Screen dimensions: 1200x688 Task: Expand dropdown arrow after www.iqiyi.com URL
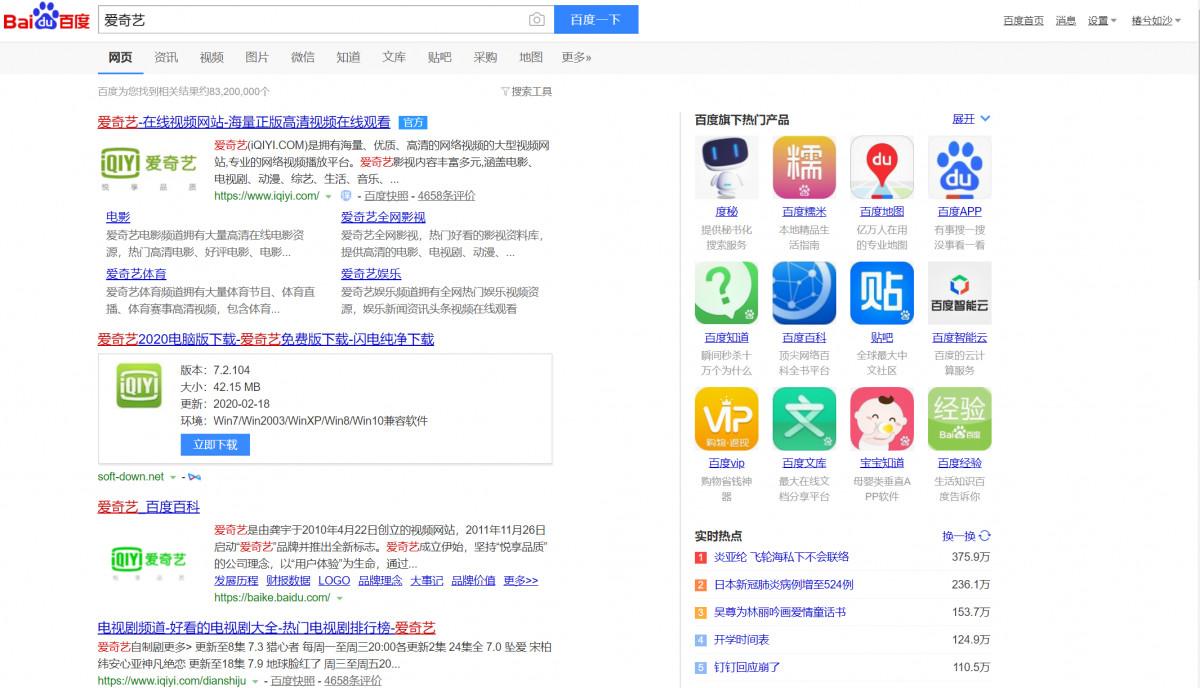click(329, 197)
